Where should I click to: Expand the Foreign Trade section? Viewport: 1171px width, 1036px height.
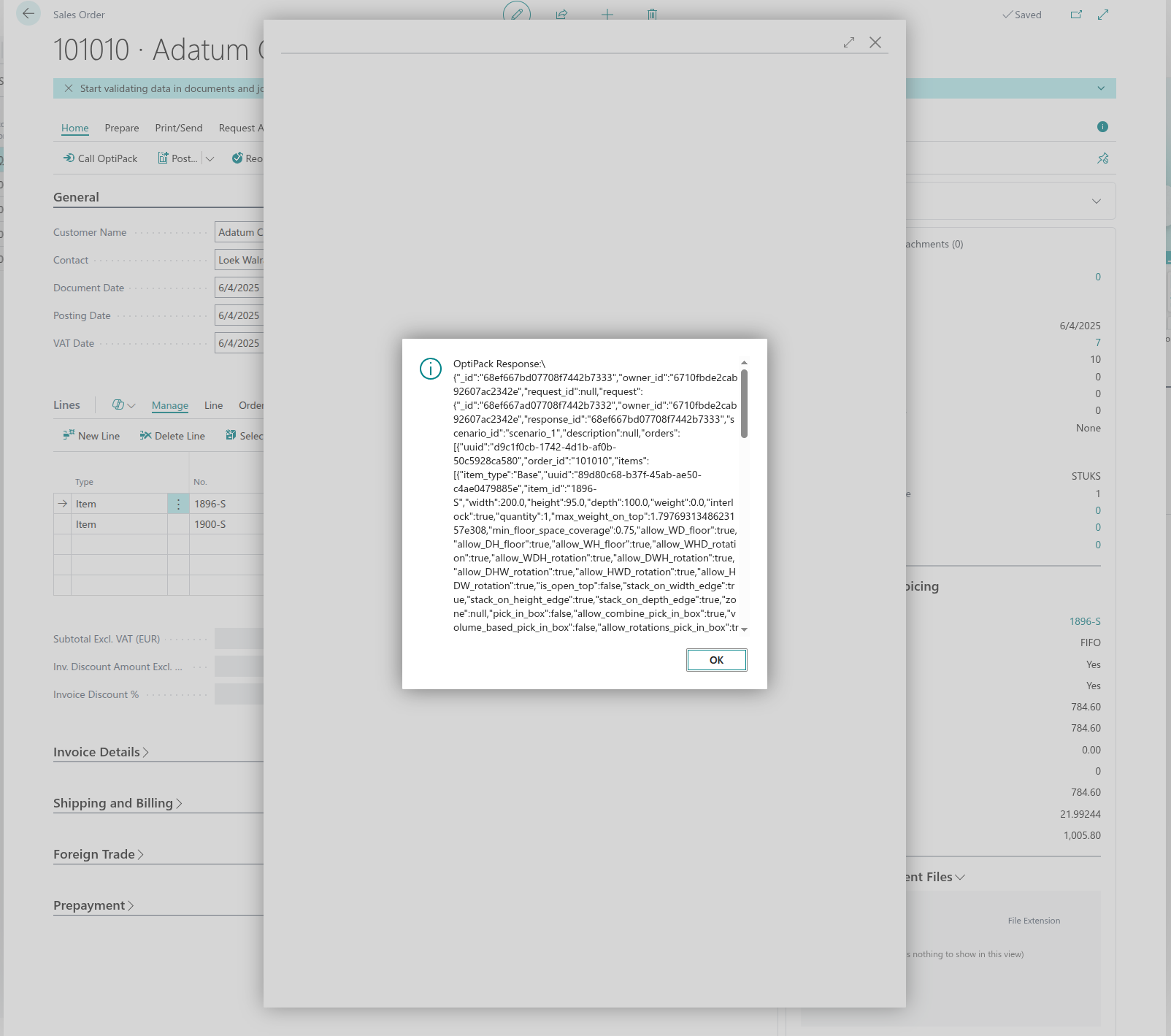98,854
